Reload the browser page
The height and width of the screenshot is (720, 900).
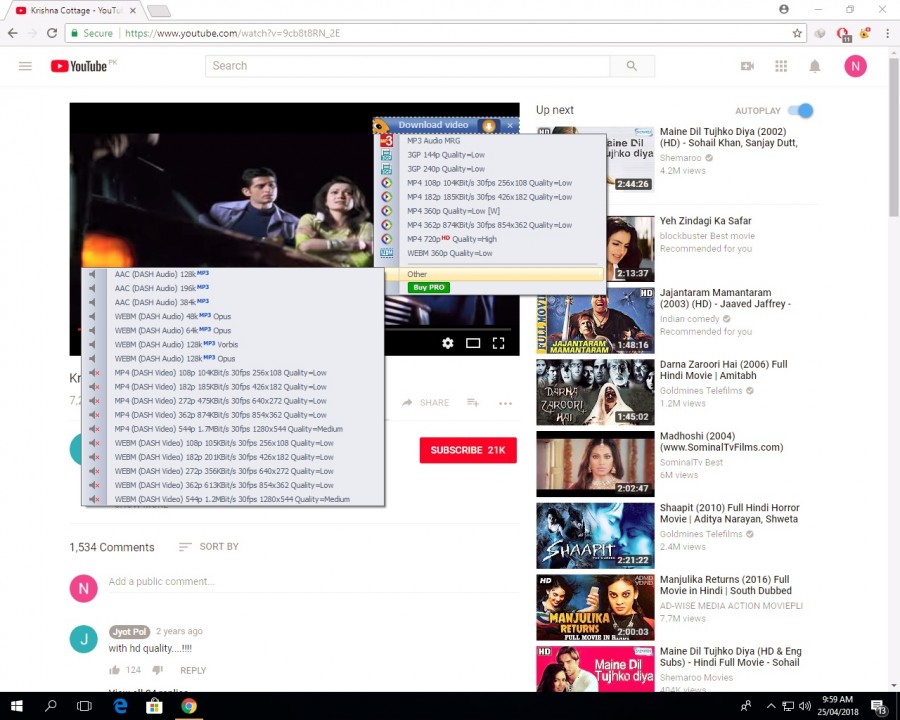point(52,33)
